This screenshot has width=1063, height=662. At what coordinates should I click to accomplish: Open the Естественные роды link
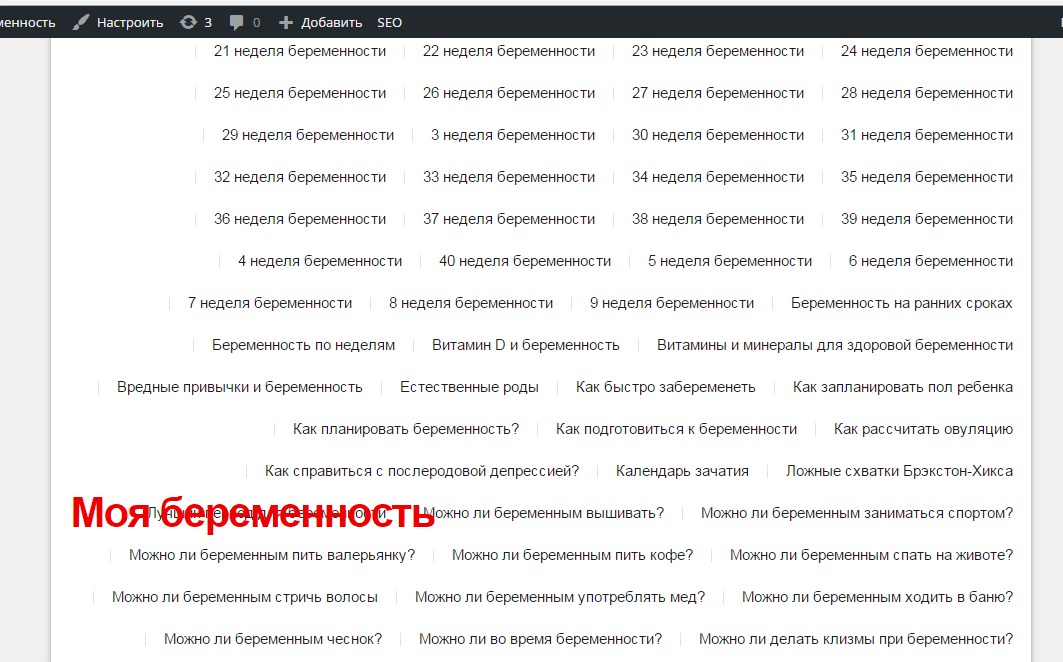[x=469, y=386]
